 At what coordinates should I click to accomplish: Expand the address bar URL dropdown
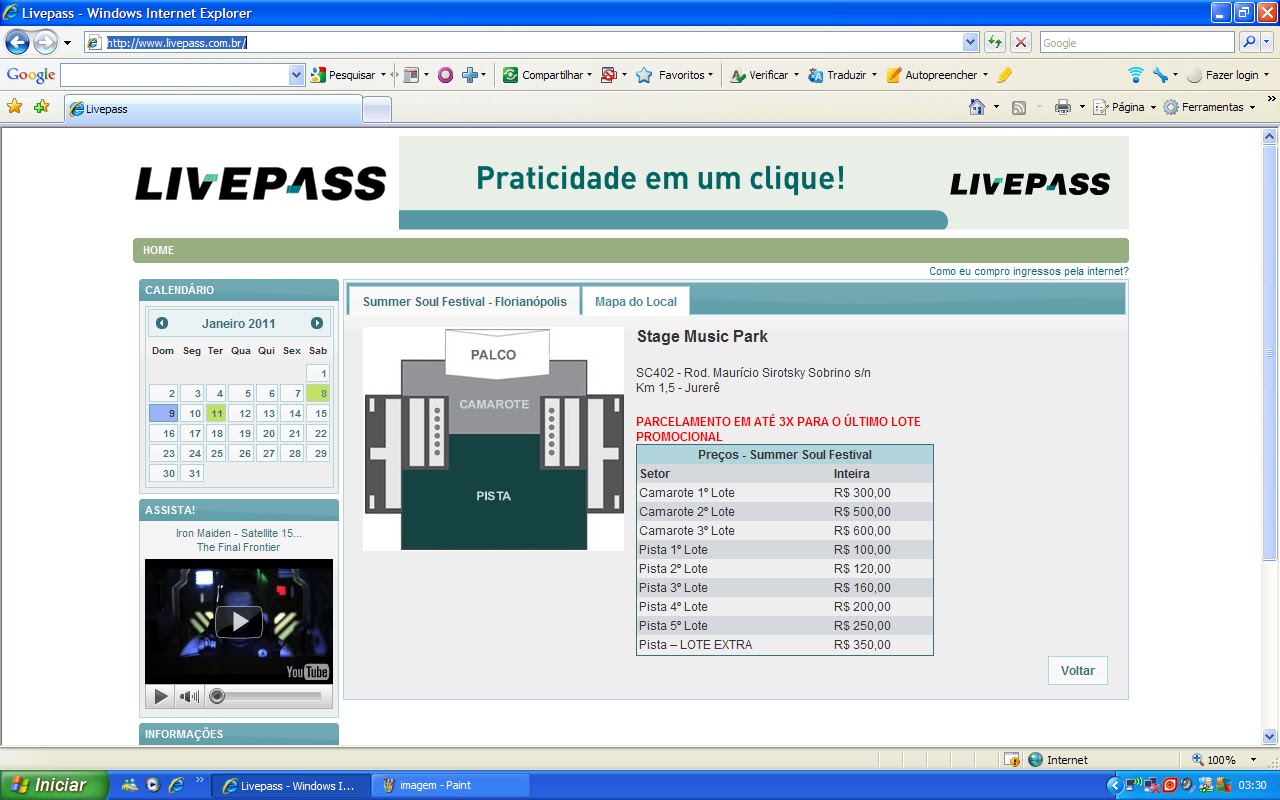[x=970, y=42]
